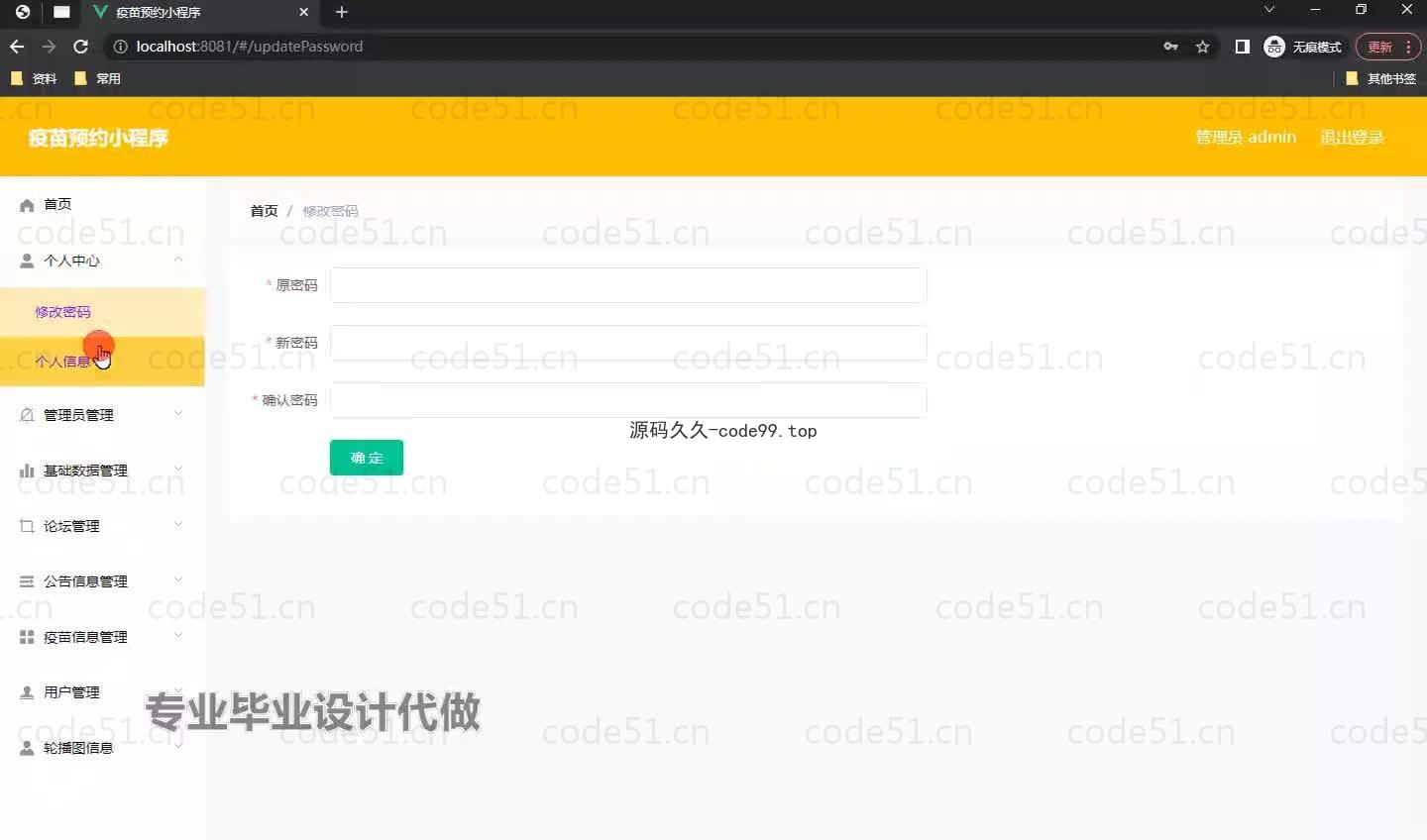Click the bar chart icon beside 基础数据管理
The width and height of the screenshot is (1427, 840).
tap(27, 471)
